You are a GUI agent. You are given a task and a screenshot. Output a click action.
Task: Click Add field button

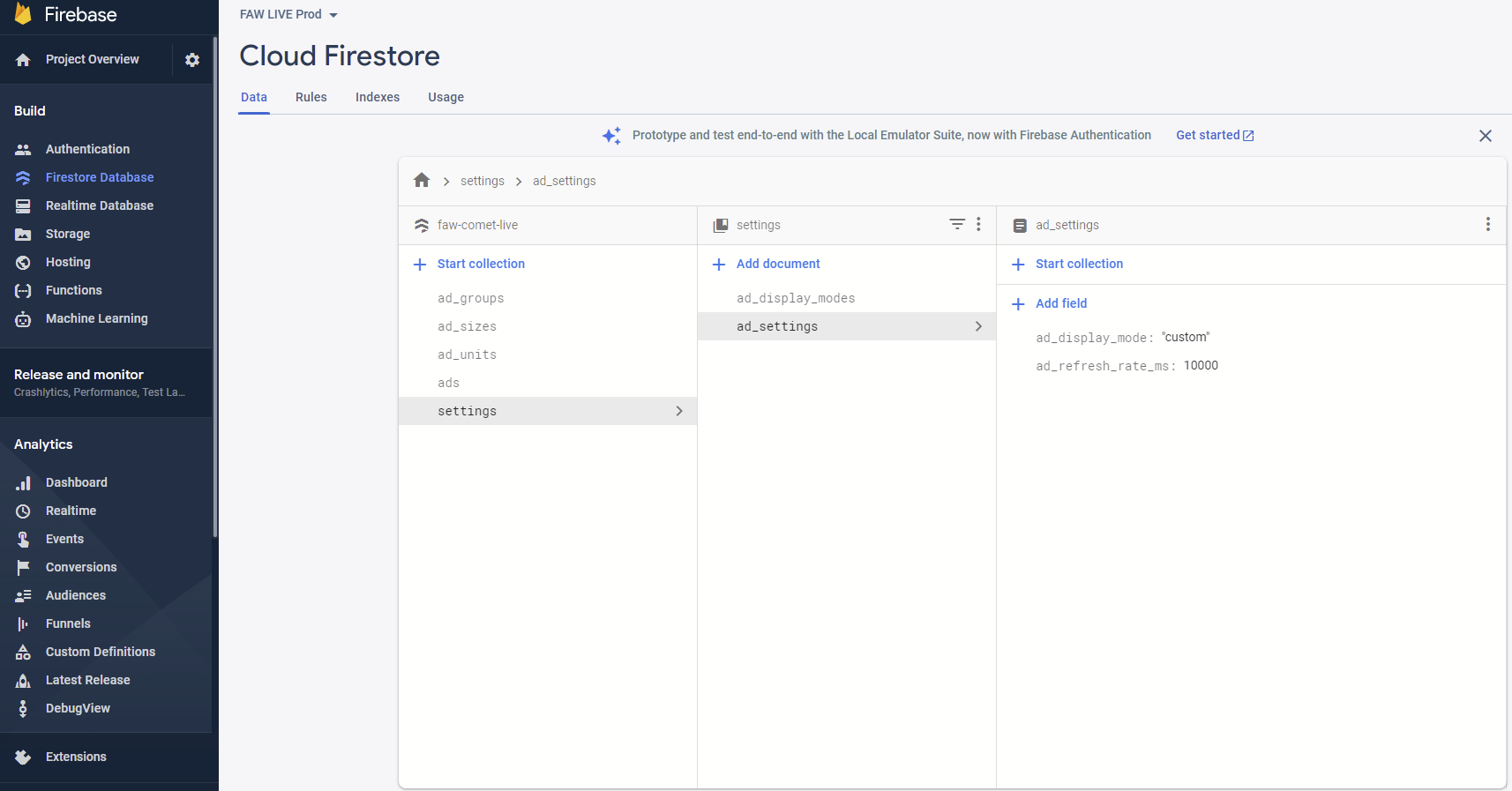pos(1060,303)
